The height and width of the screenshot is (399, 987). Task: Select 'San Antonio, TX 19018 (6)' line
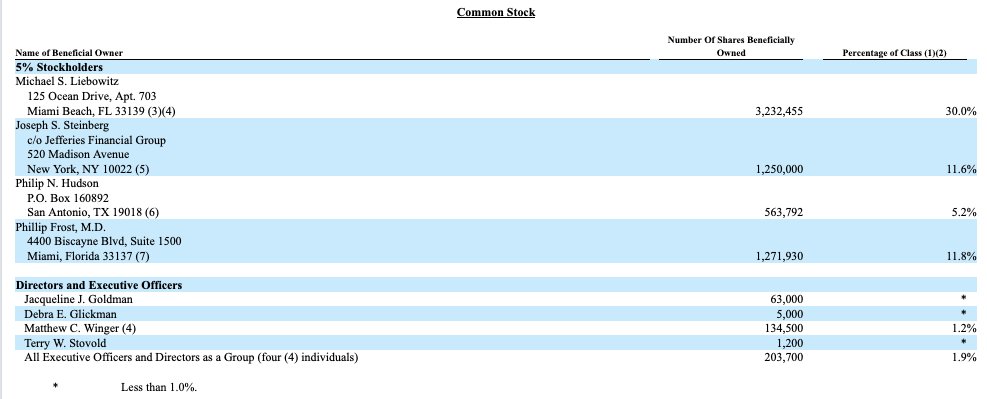click(93, 212)
